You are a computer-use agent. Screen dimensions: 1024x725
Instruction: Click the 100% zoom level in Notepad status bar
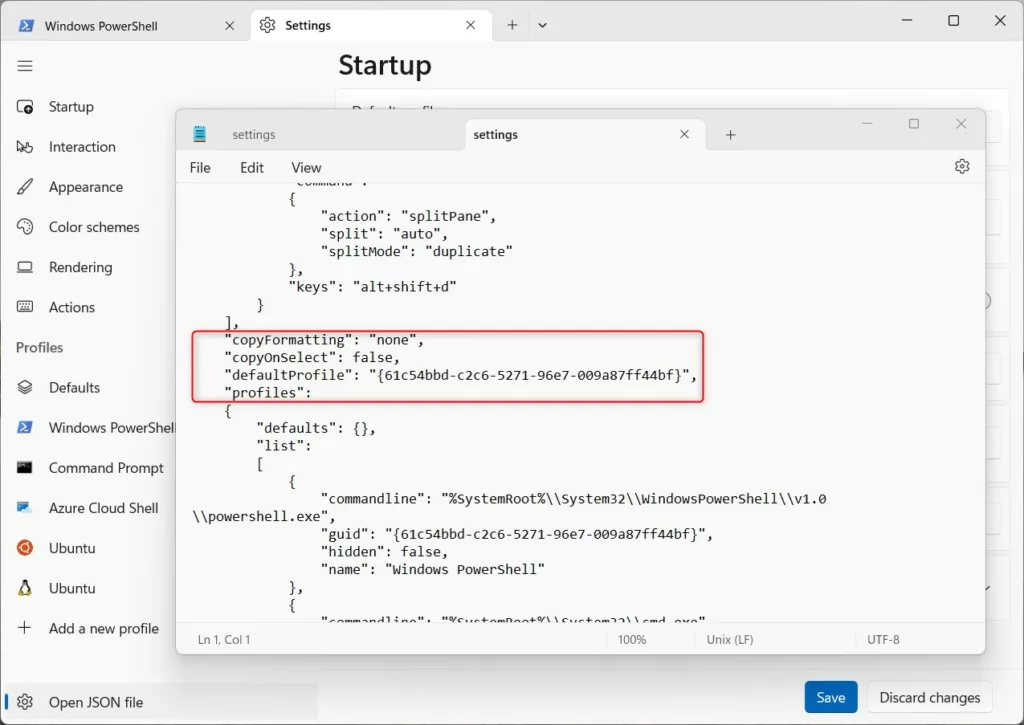coord(632,639)
